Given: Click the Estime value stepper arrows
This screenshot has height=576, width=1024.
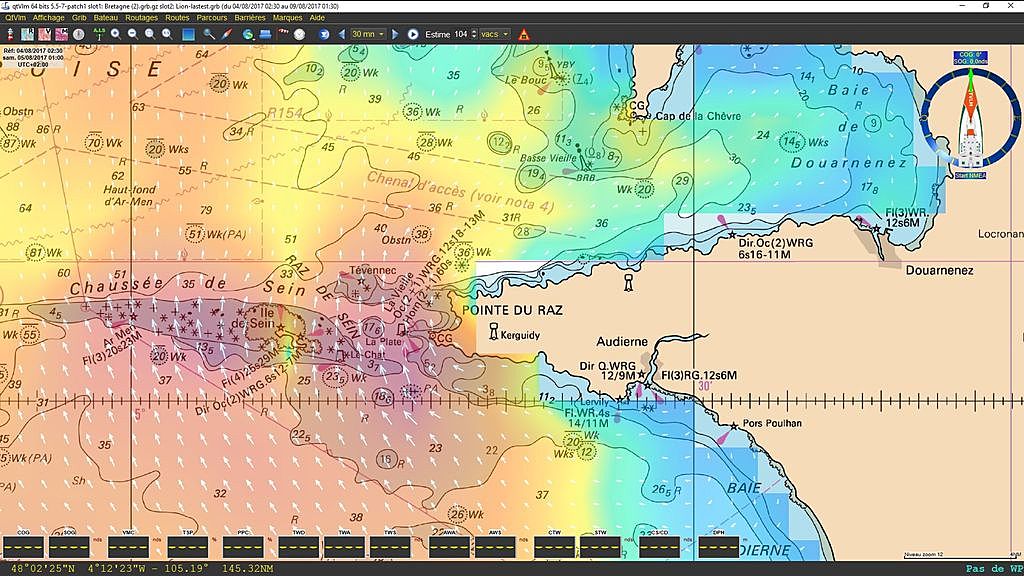Looking at the screenshot, I should pyautogui.click(x=473, y=34).
